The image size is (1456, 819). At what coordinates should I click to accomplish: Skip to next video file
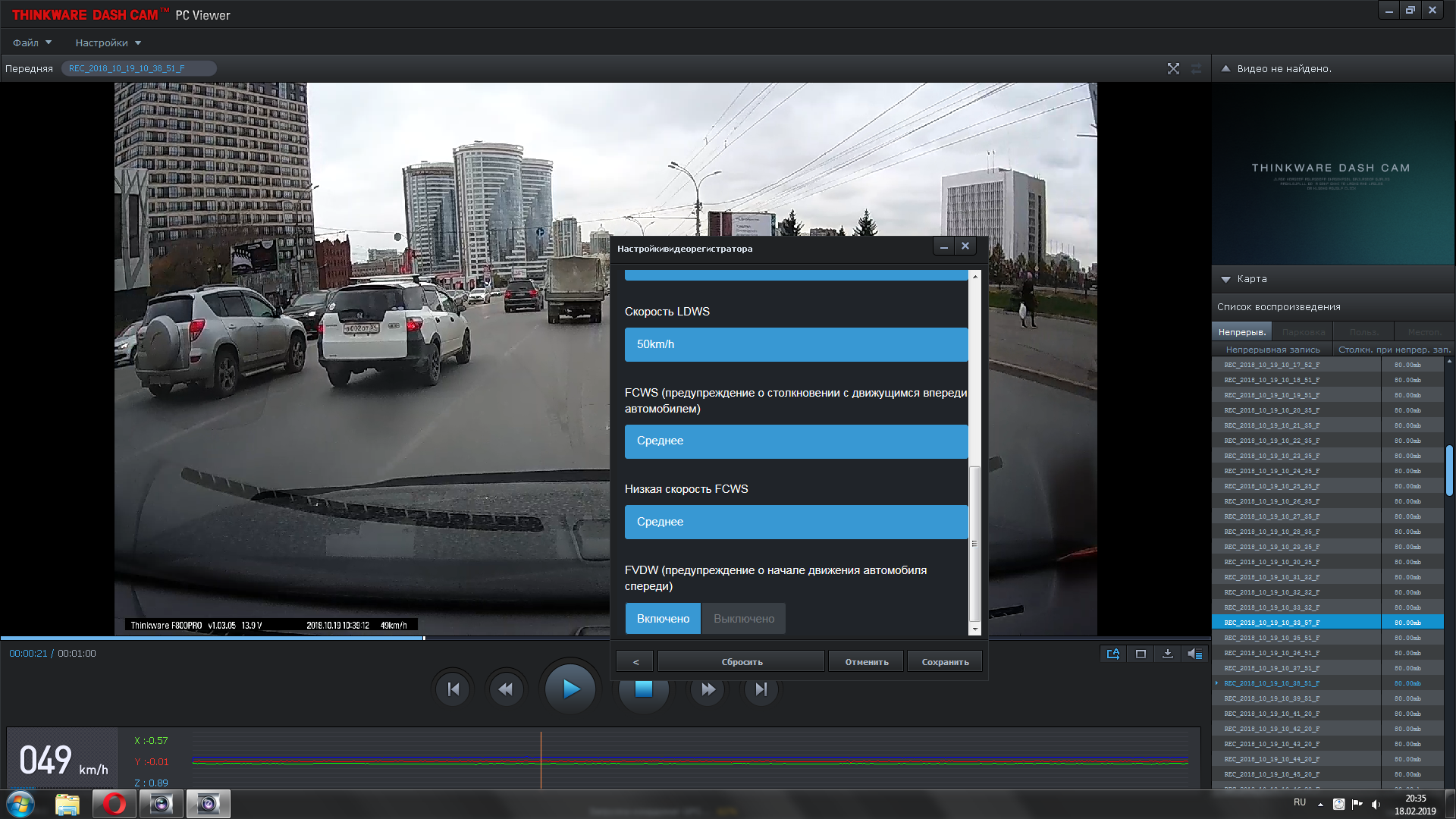tap(761, 689)
